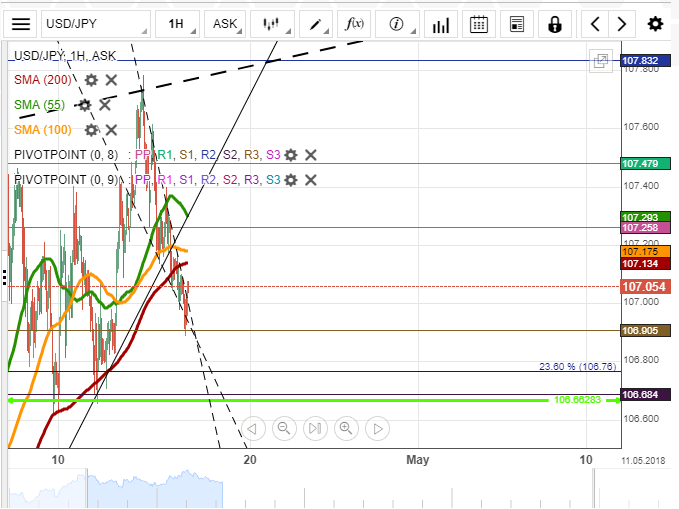The height and width of the screenshot is (509, 679).
Task: Open the hamburger main menu
Action: [21, 24]
